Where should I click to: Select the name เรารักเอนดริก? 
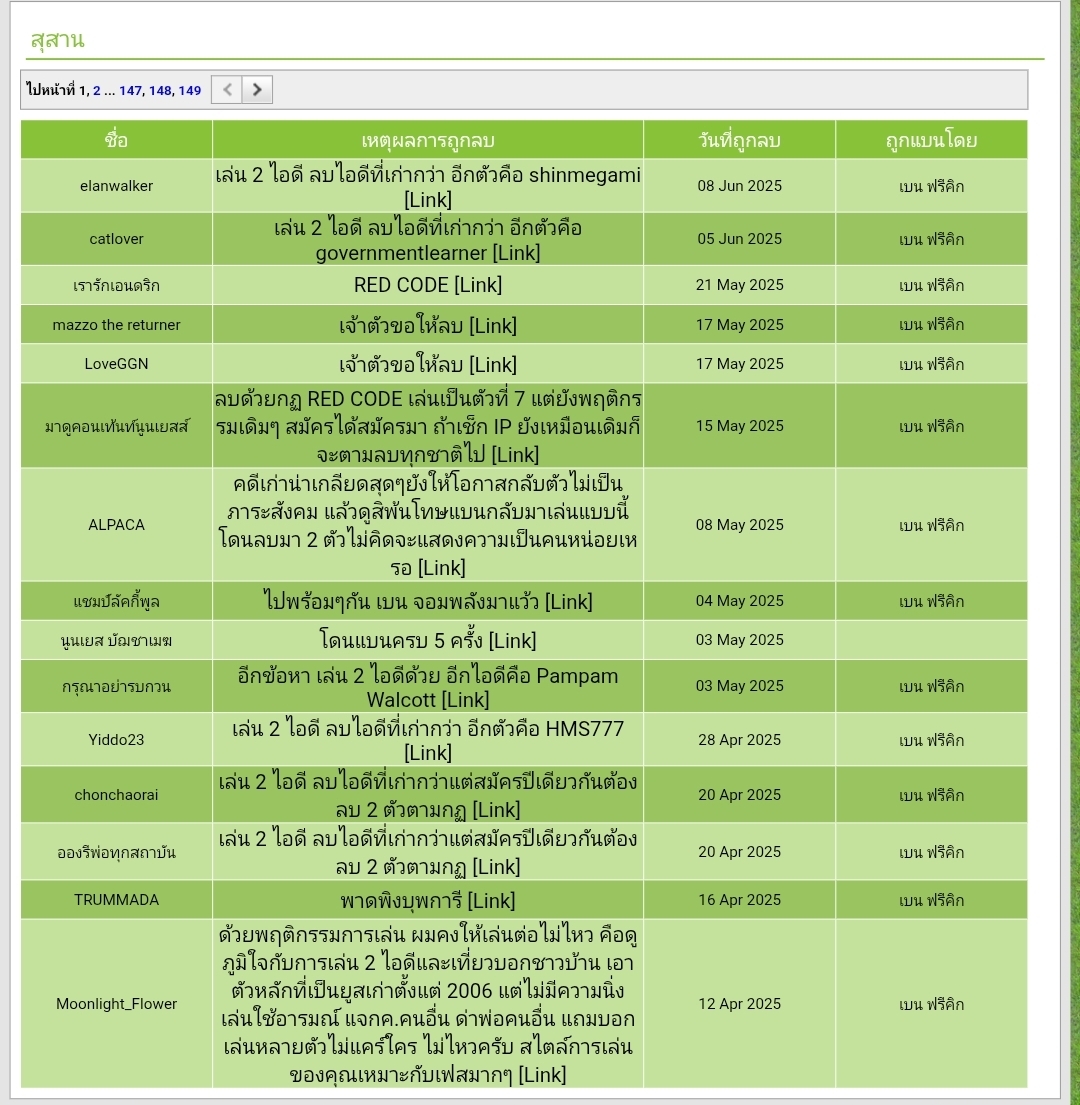pos(116,285)
